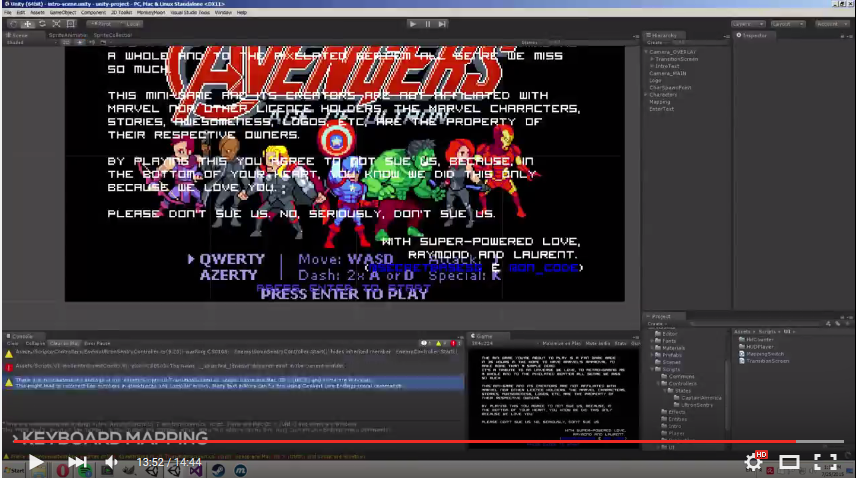Open the Account dropdown
This screenshot has height=478, width=856.
click(x=832, y=24)
